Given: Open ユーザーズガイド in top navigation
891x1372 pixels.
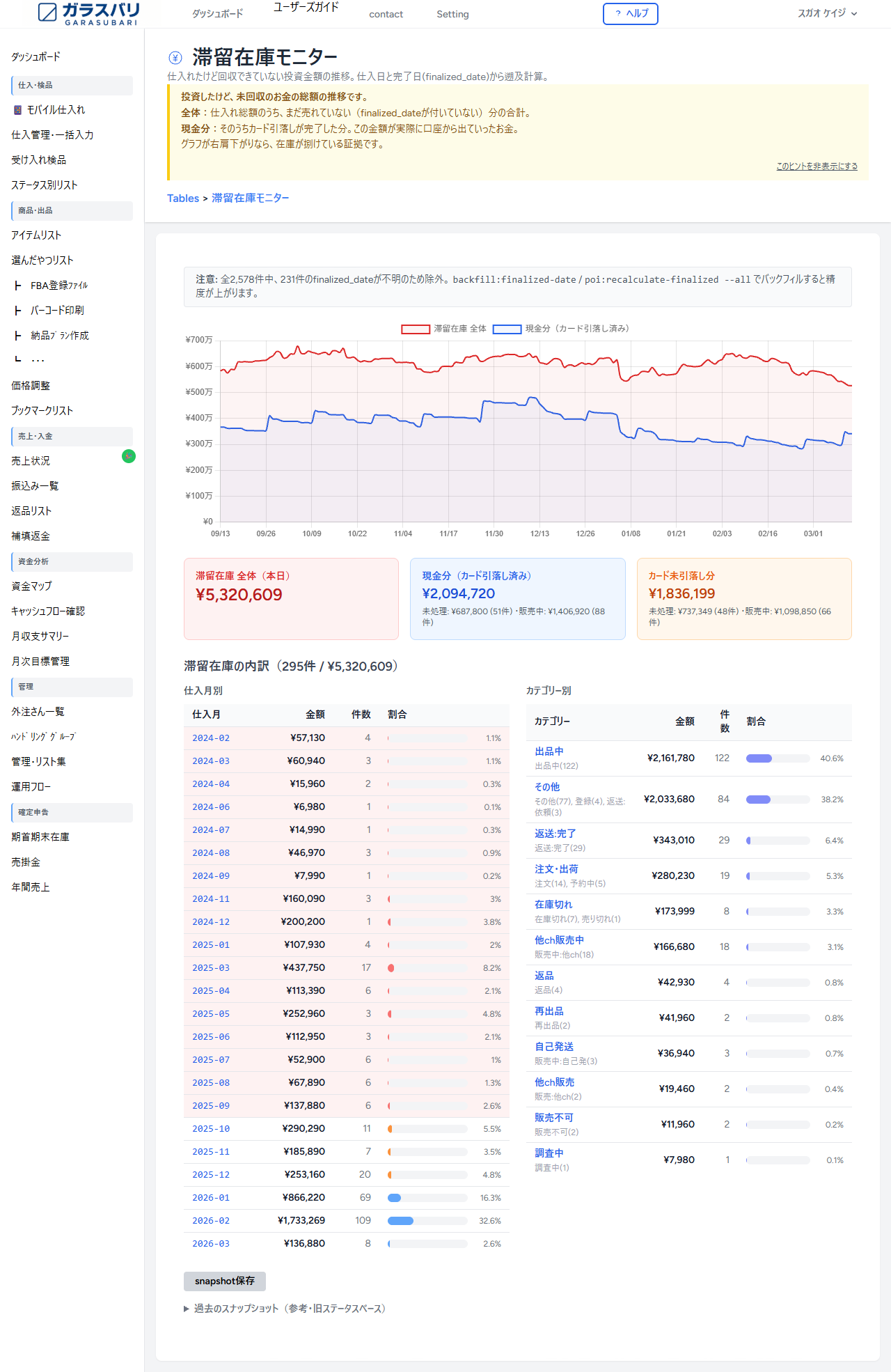Looking at the screenshot, I should pos(306,8).
